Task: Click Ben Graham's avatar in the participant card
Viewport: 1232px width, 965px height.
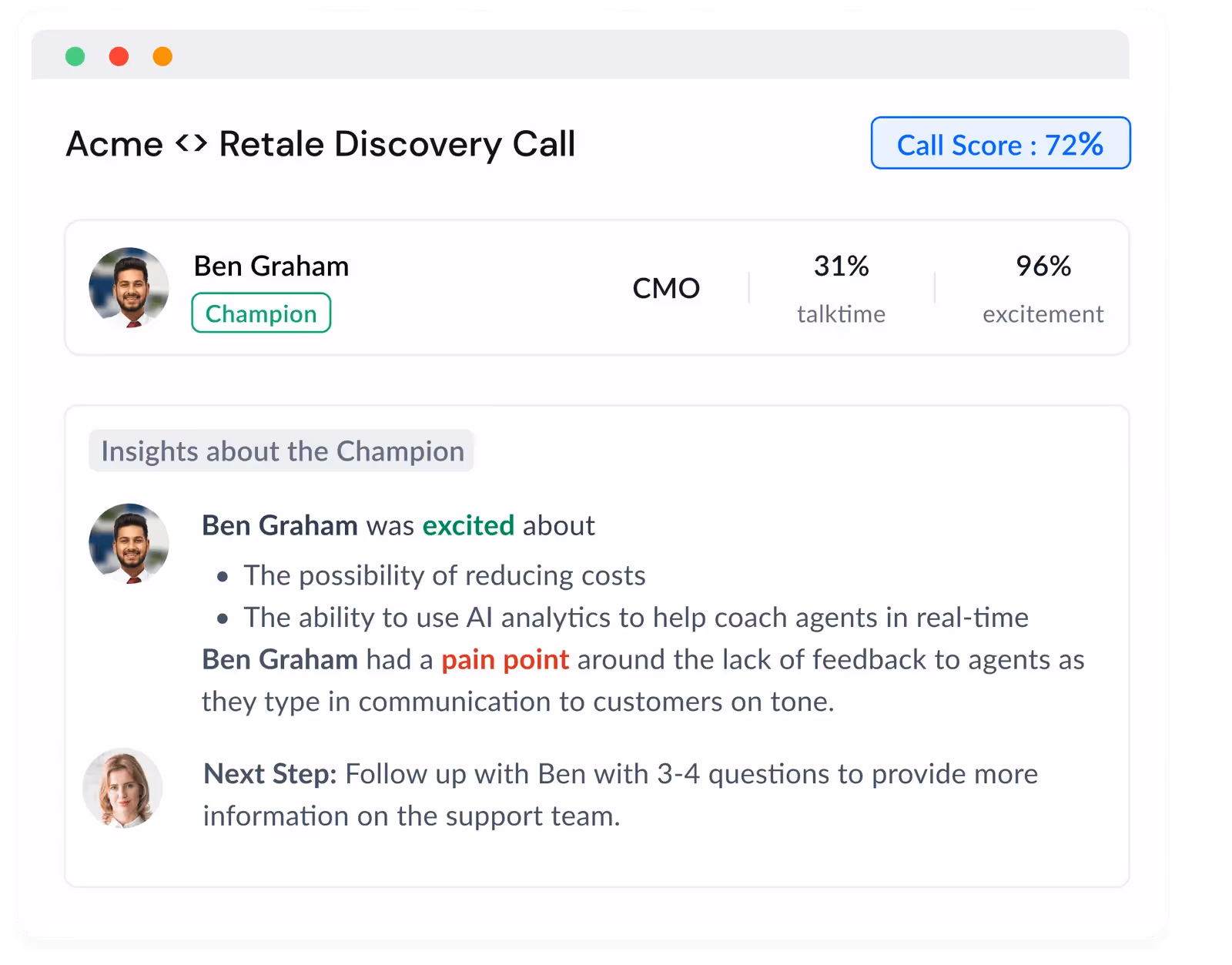Action: coord(129,287)
